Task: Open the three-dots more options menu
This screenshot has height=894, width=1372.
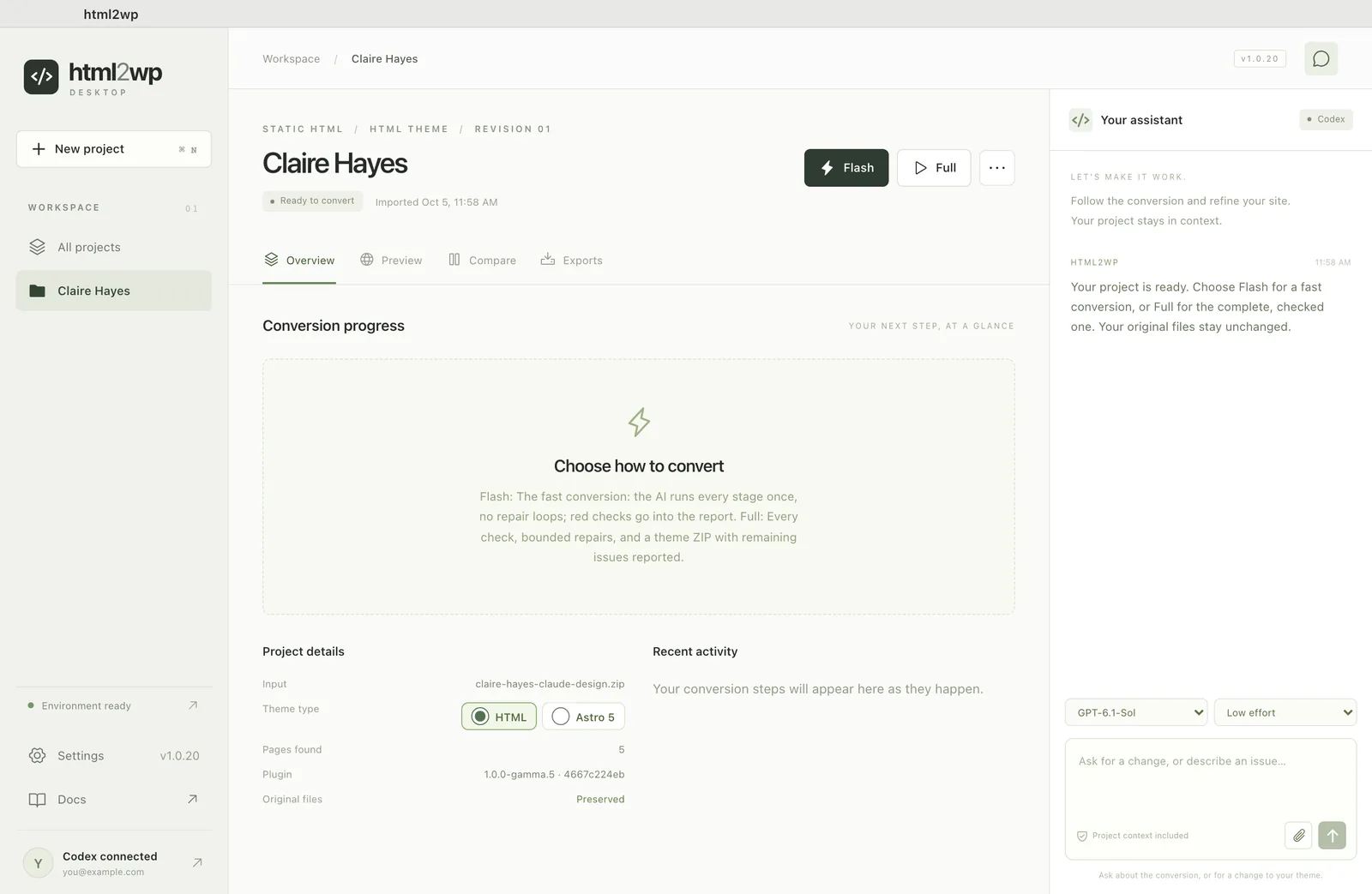Action: tap(996, 168)
